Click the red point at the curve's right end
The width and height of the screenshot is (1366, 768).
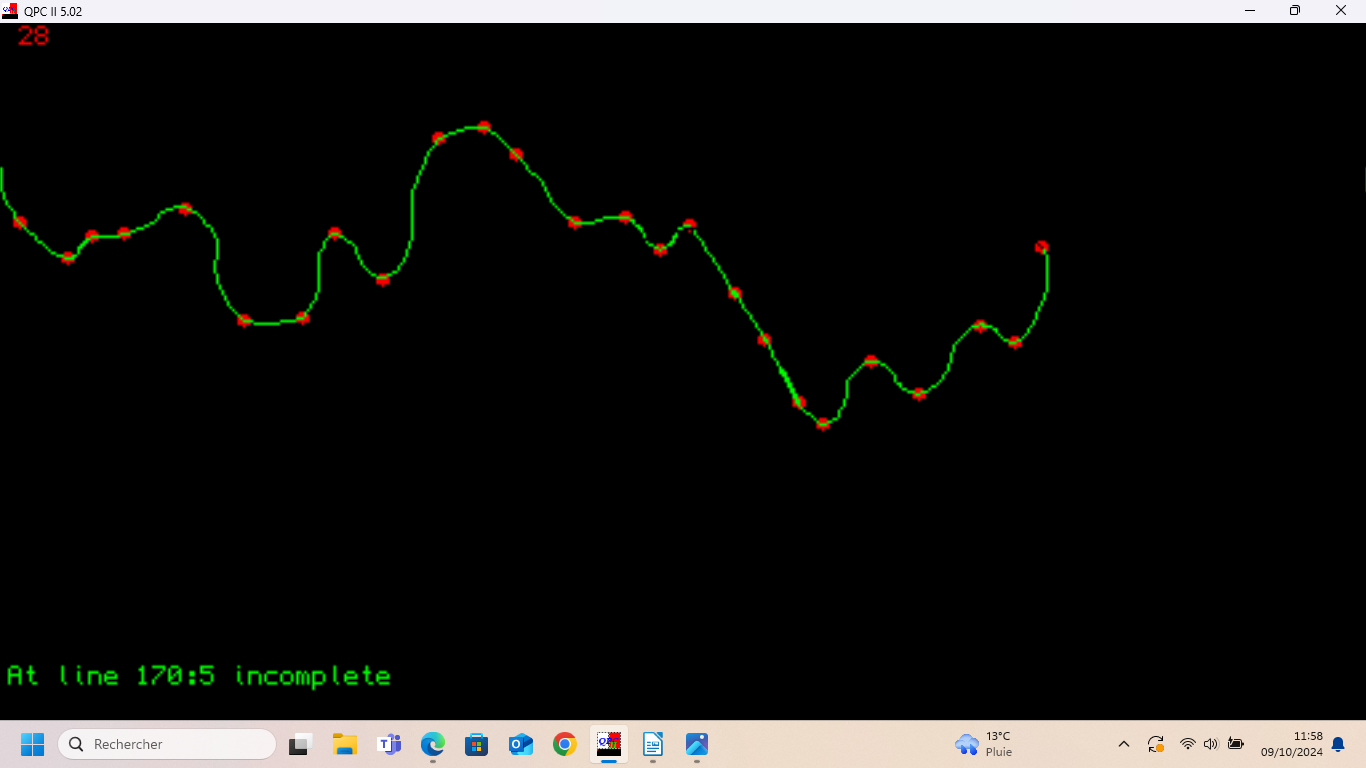pos(1041,247)
